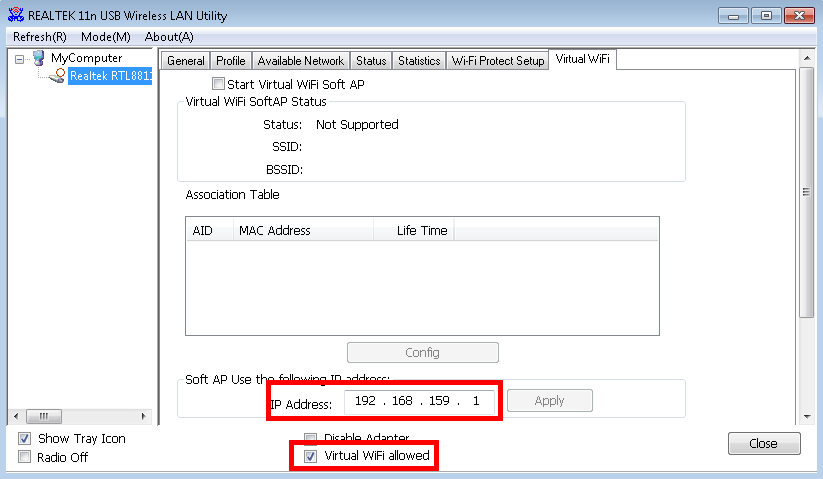
Task: Enable Start Virtual WiFi Soft AP checkbox
Action: tap(218, 84)
